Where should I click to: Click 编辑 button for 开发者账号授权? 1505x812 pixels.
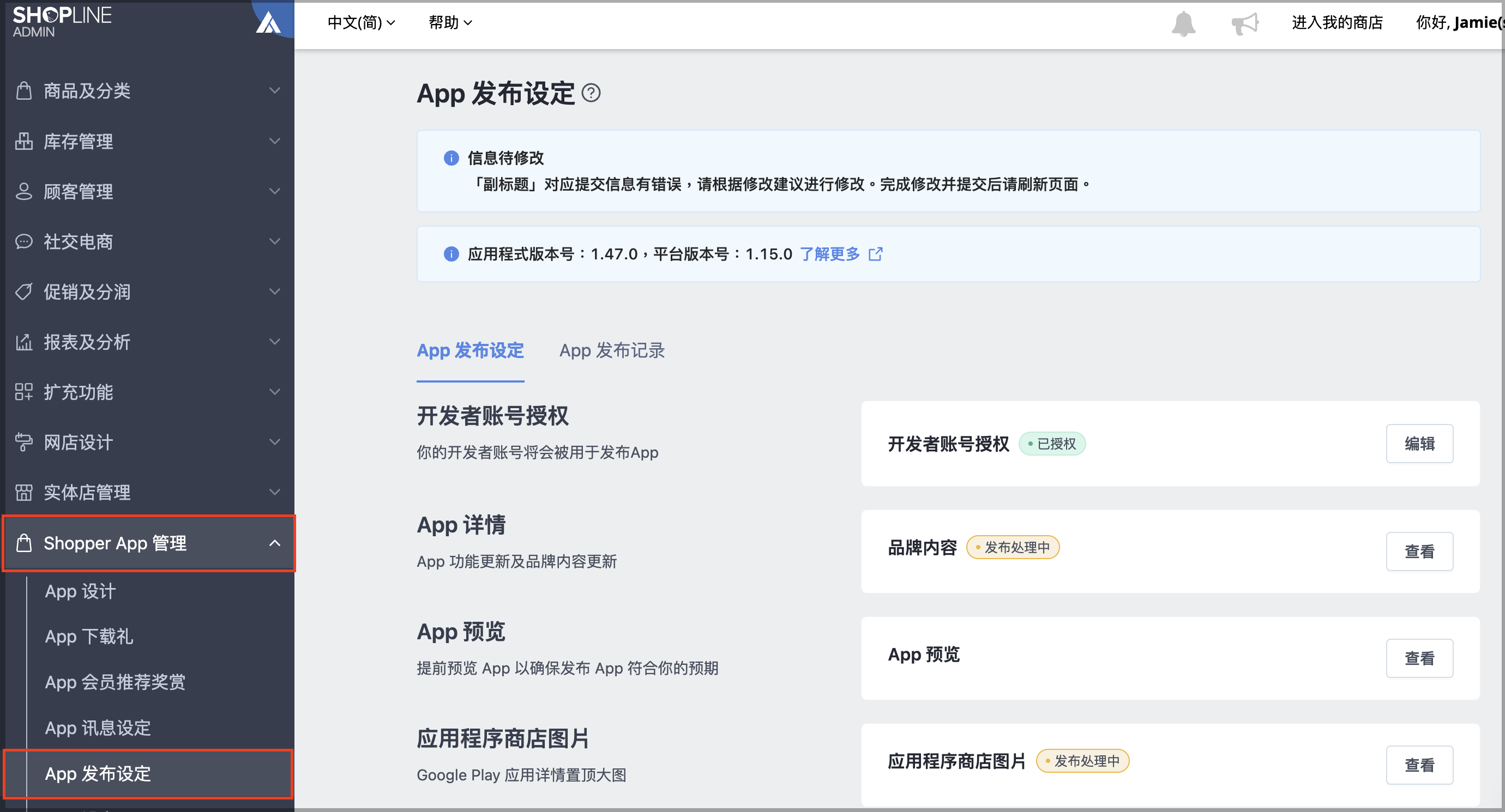point(1419,444)
